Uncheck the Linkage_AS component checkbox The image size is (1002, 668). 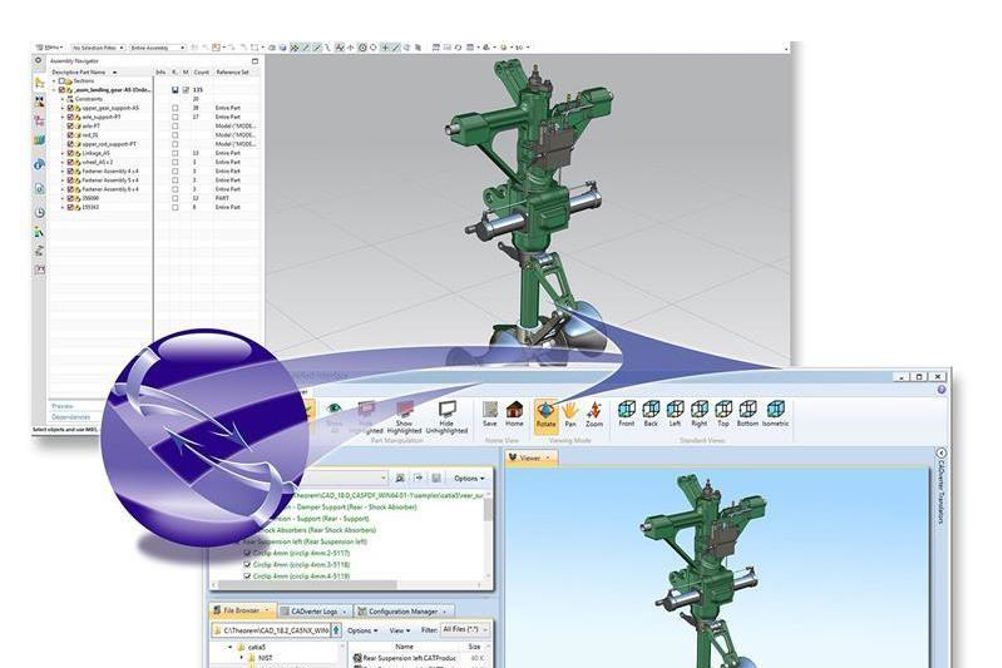[x=70, y=153]
